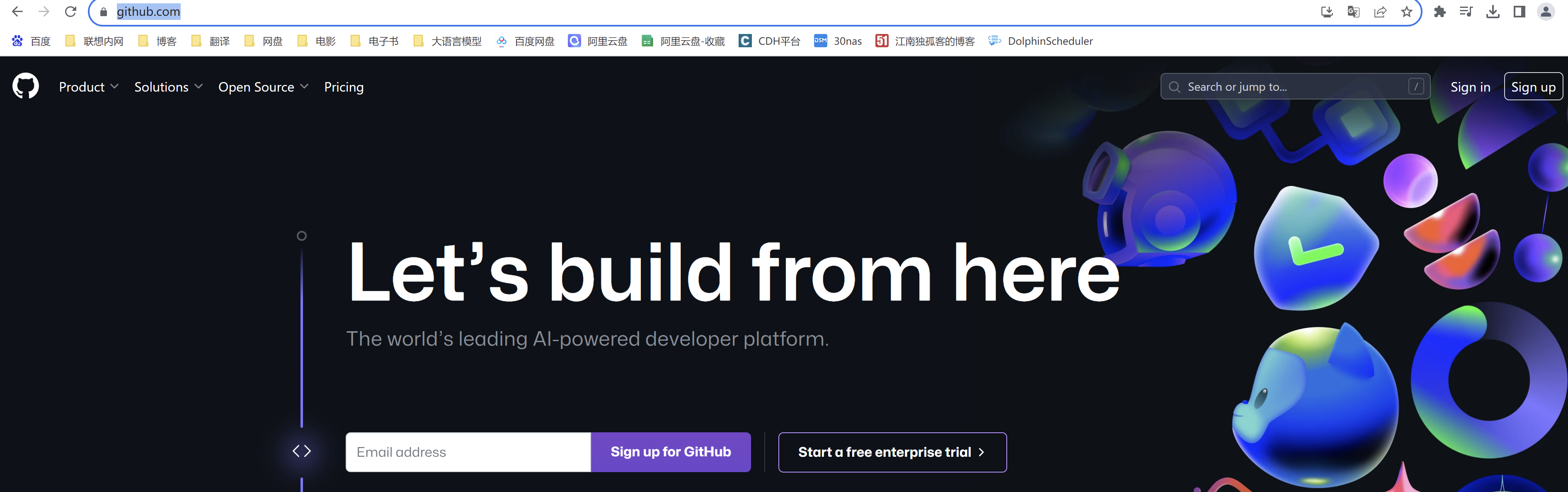Click the github.com address bar URL
This screenshot has height=492, width=1568.
click(148, 12)
